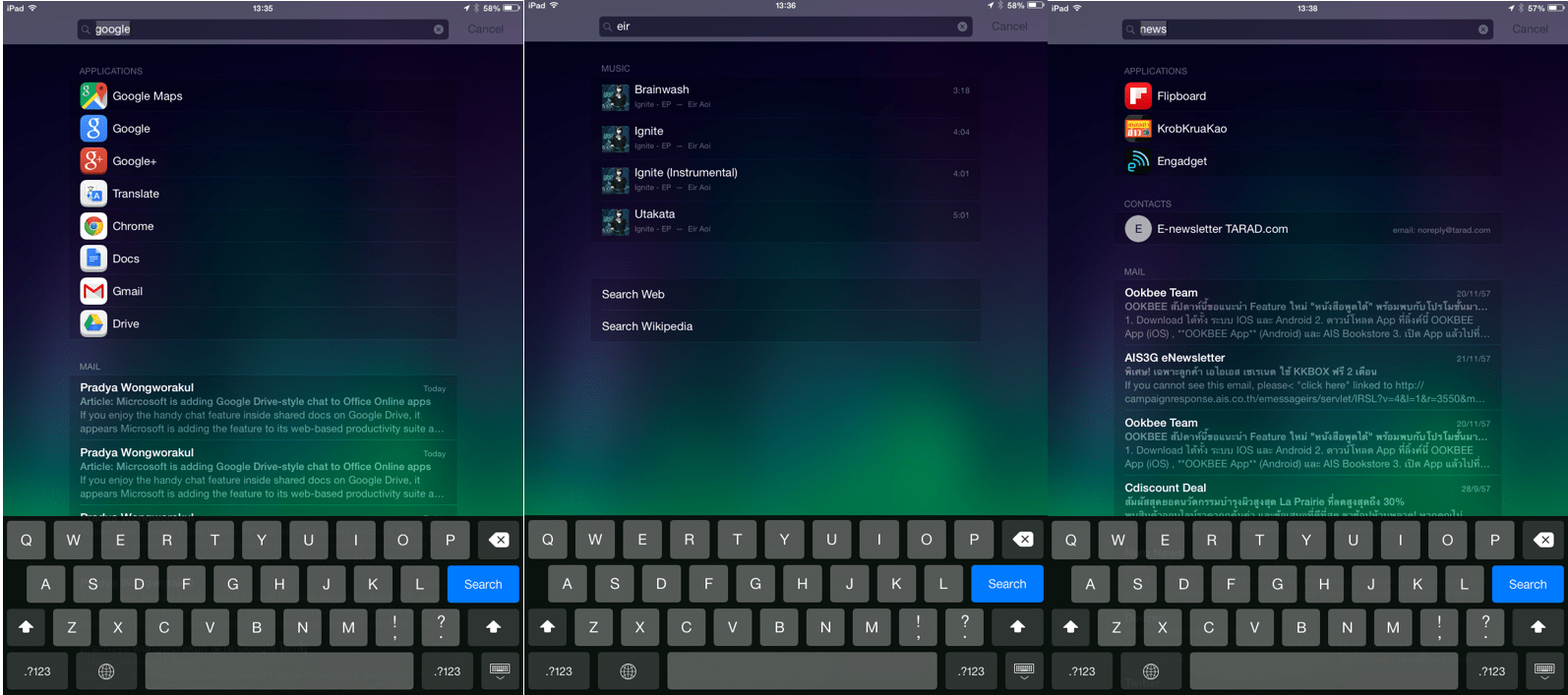The width and height of the screenshot is (1568, 695).
Task: Open Google Maps app icon
Action: (x=93, y=96)
